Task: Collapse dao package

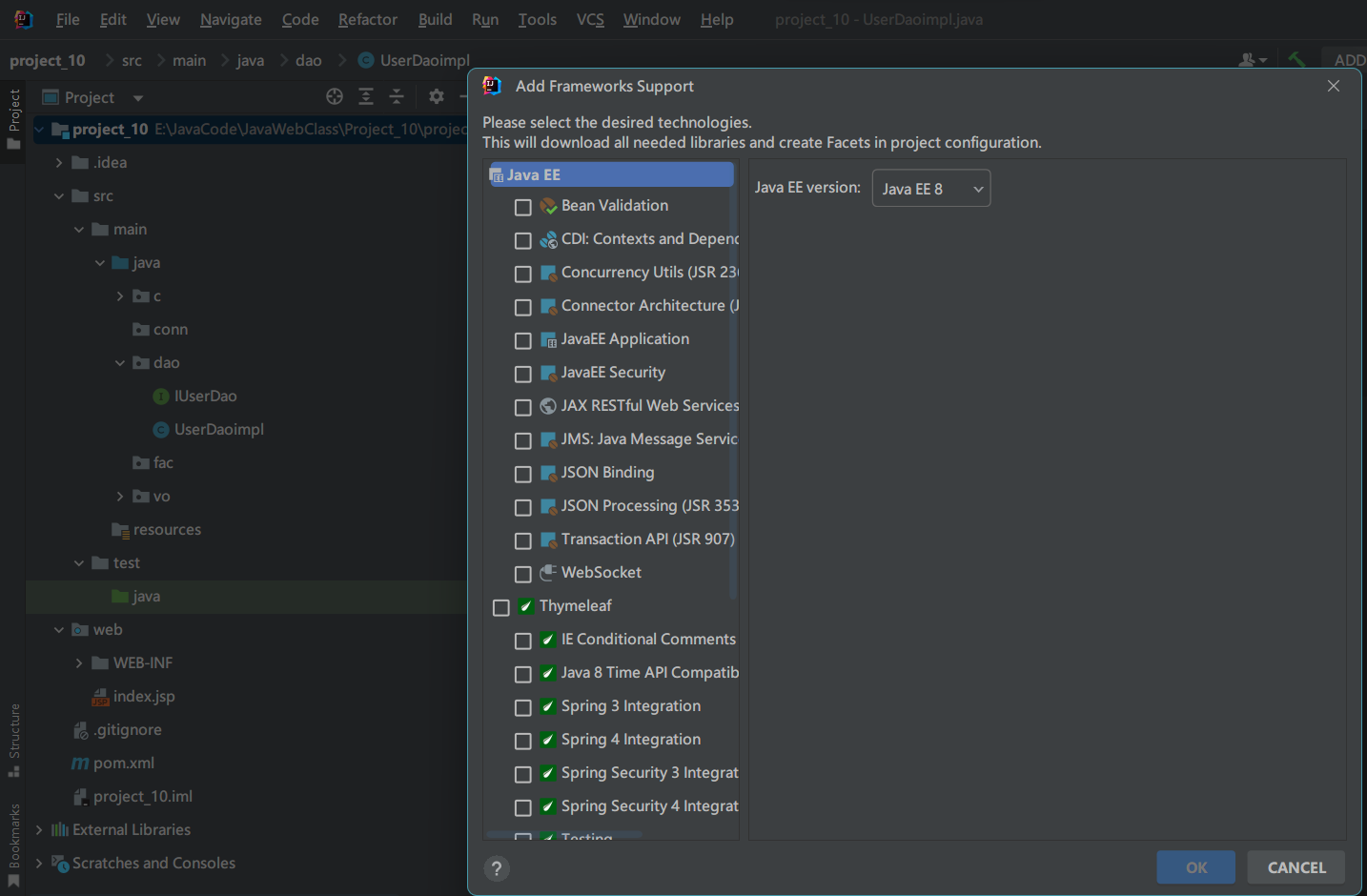Action: [x=120, y=362]
